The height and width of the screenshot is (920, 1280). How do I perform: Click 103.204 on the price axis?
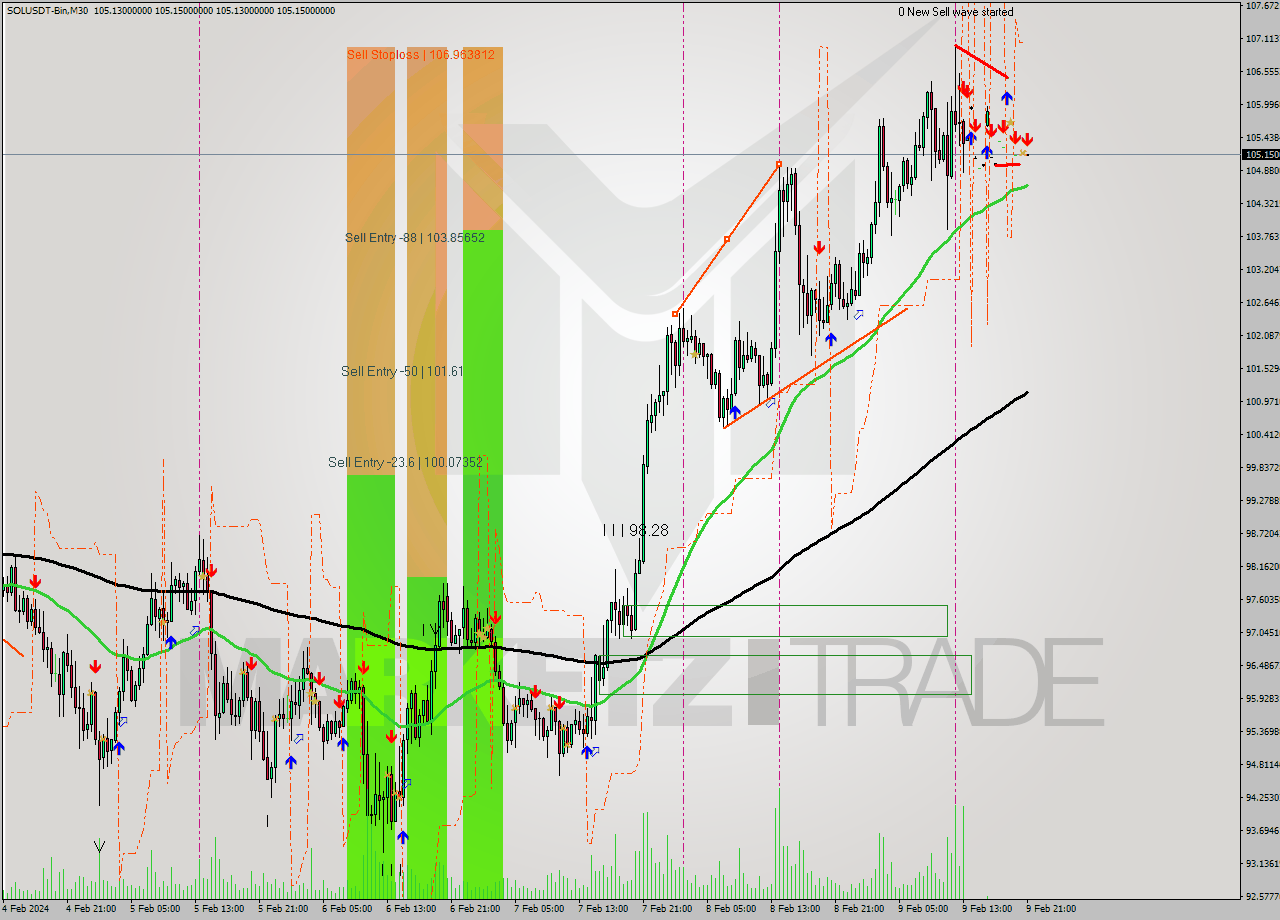click(1261, 269)
